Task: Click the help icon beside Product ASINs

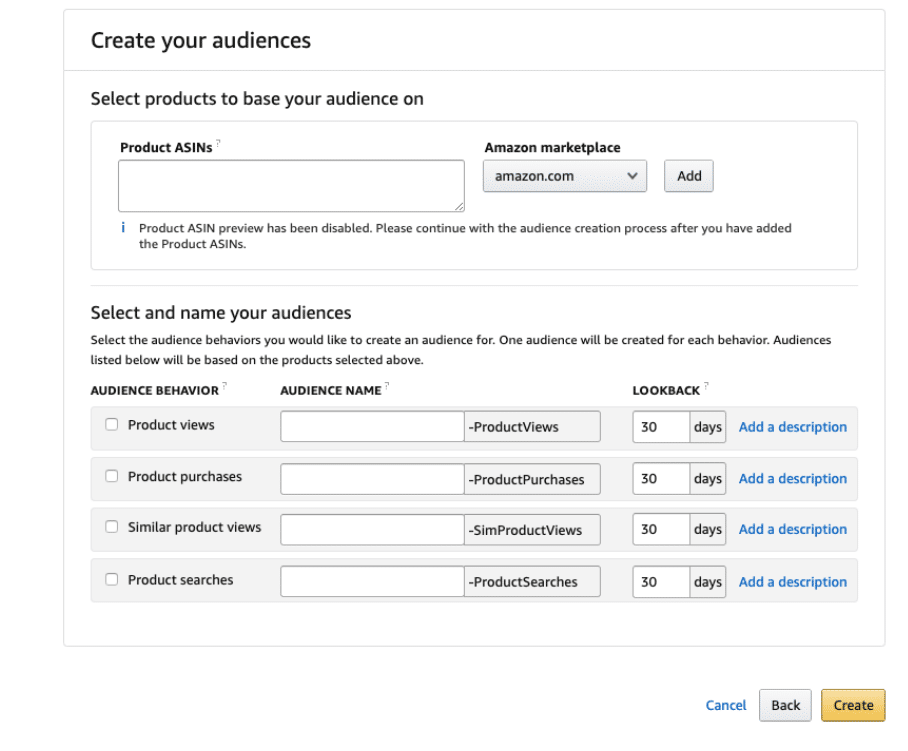Action: point(218,142)
